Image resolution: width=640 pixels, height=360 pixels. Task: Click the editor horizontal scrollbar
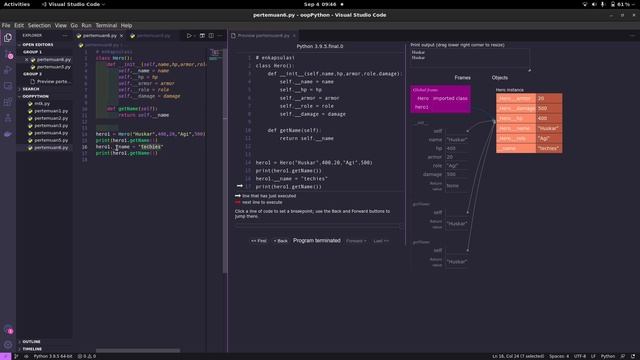(x=138, y=351)
